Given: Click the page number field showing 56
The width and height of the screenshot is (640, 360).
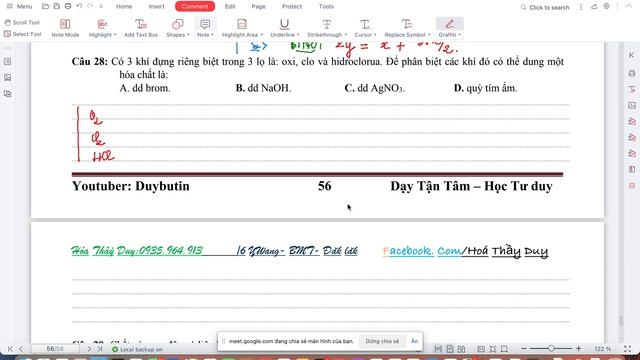Looking at the screenshot, I should tap(55, 349).
